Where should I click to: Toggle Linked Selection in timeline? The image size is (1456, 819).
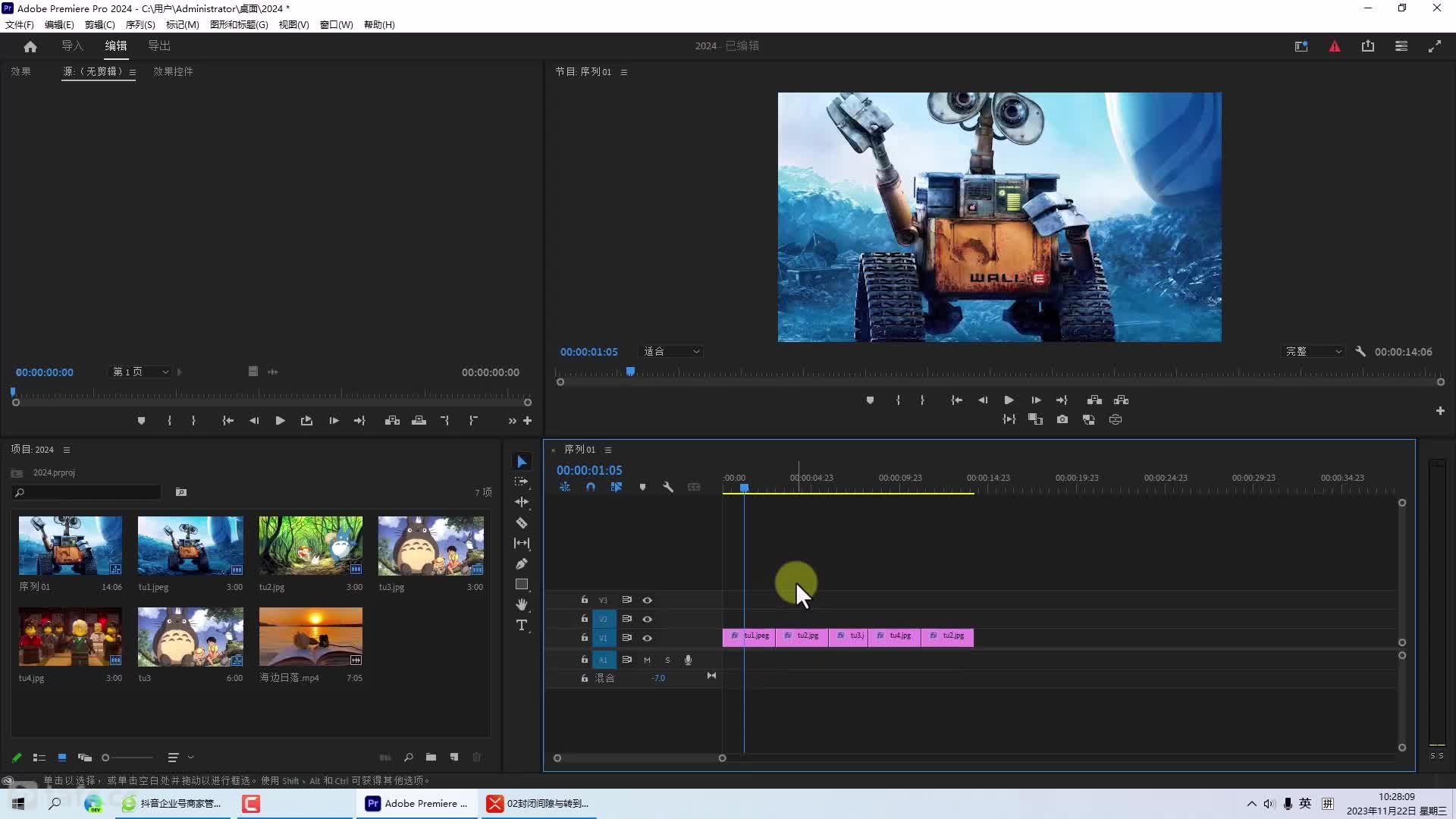point(617,487)
